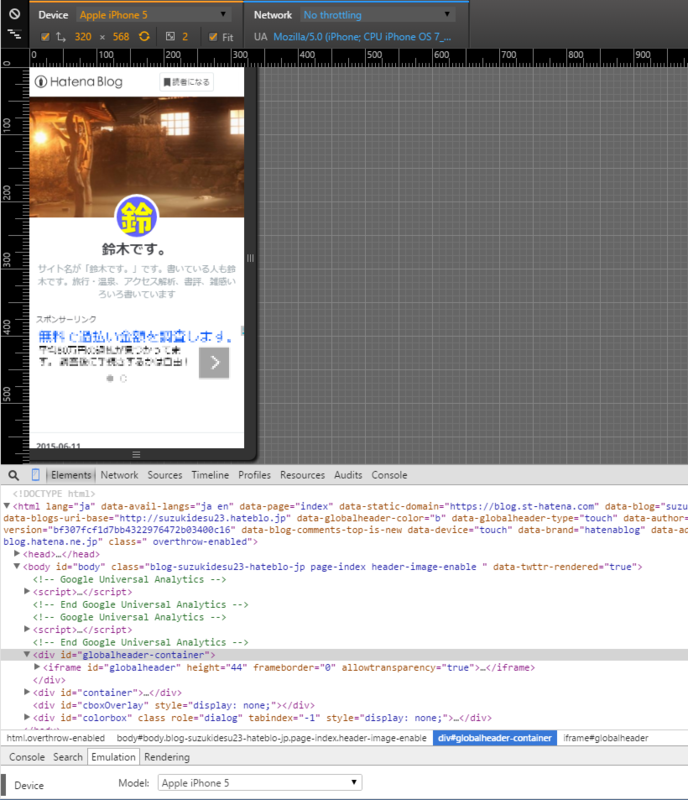
Task: Open the Resources tab
Action: [x=302, y=475]
